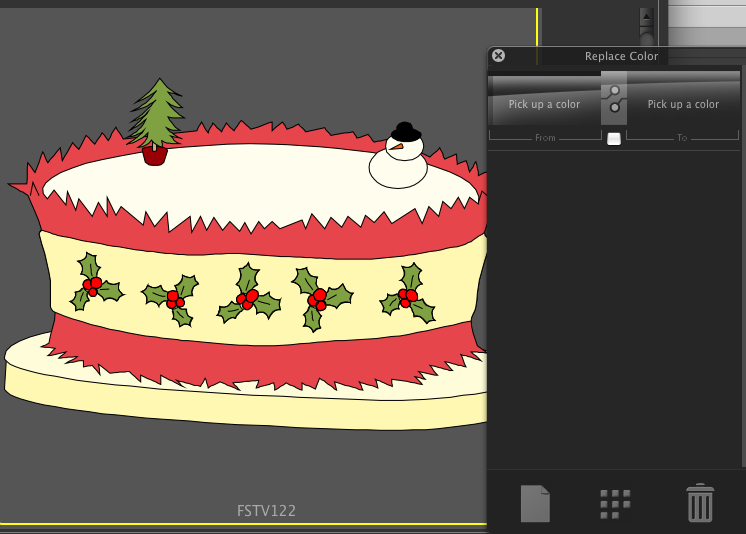Click the white icing on top of the cake
The height and width of the screenshot is (534, 746).
pyautogui.click(x=250, y=182)
